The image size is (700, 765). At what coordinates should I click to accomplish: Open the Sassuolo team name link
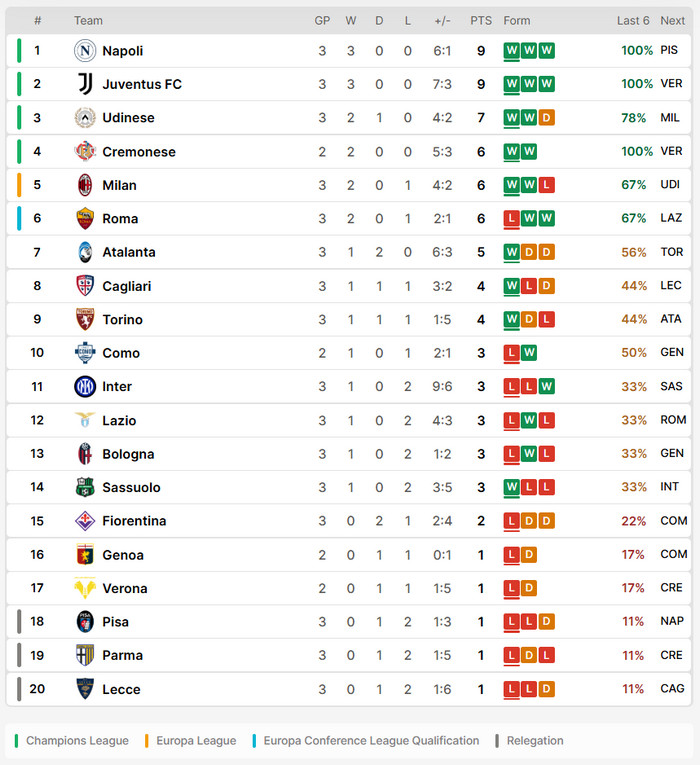(130, 488)
